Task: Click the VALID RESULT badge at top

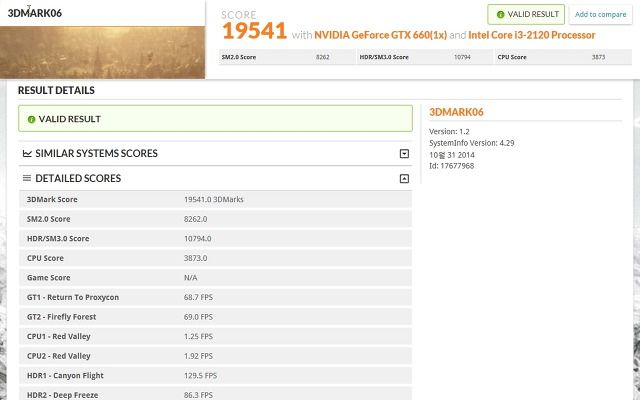Action: (526, 15)
